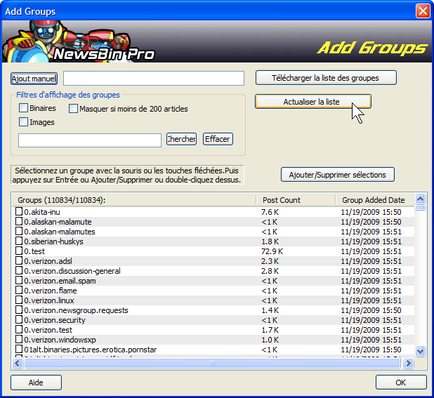434x398 pixels.
Task: Sort by the Groups column header
Action: [x=134, y=200]
